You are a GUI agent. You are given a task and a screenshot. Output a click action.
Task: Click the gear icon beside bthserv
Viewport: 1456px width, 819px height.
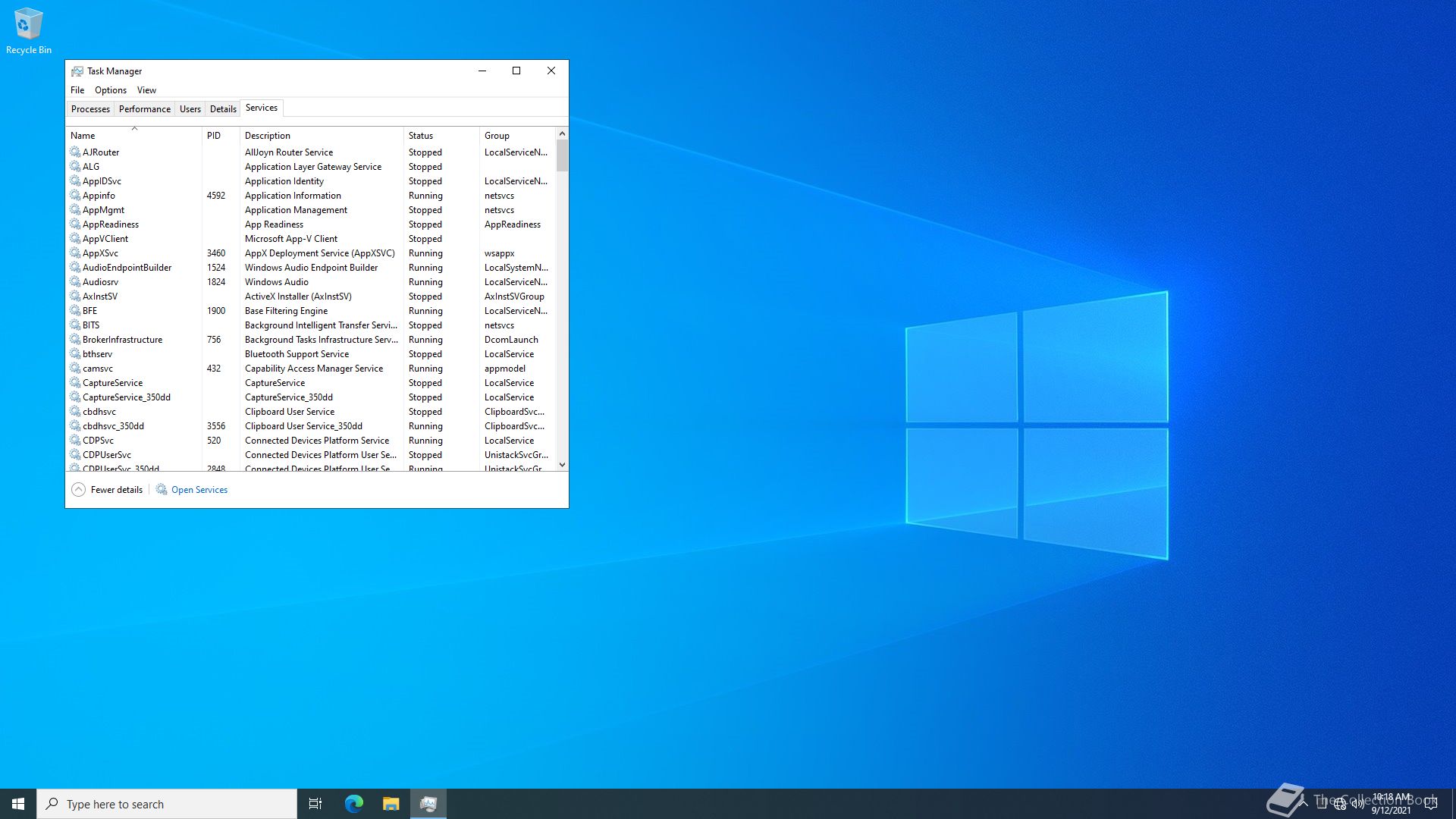coord(75,354)
